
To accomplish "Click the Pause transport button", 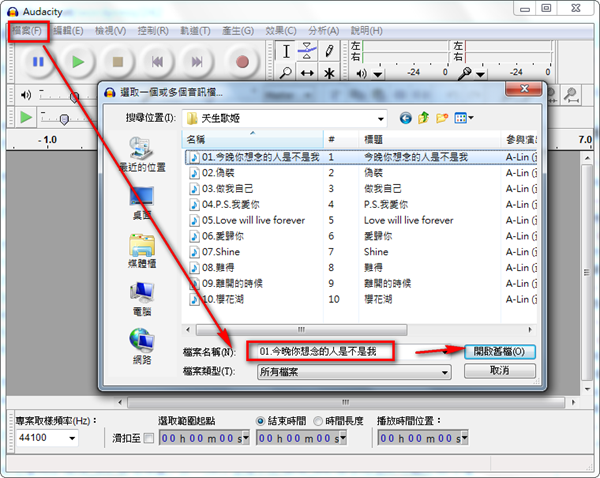I will pyautogui.click(x=38, y=62).
